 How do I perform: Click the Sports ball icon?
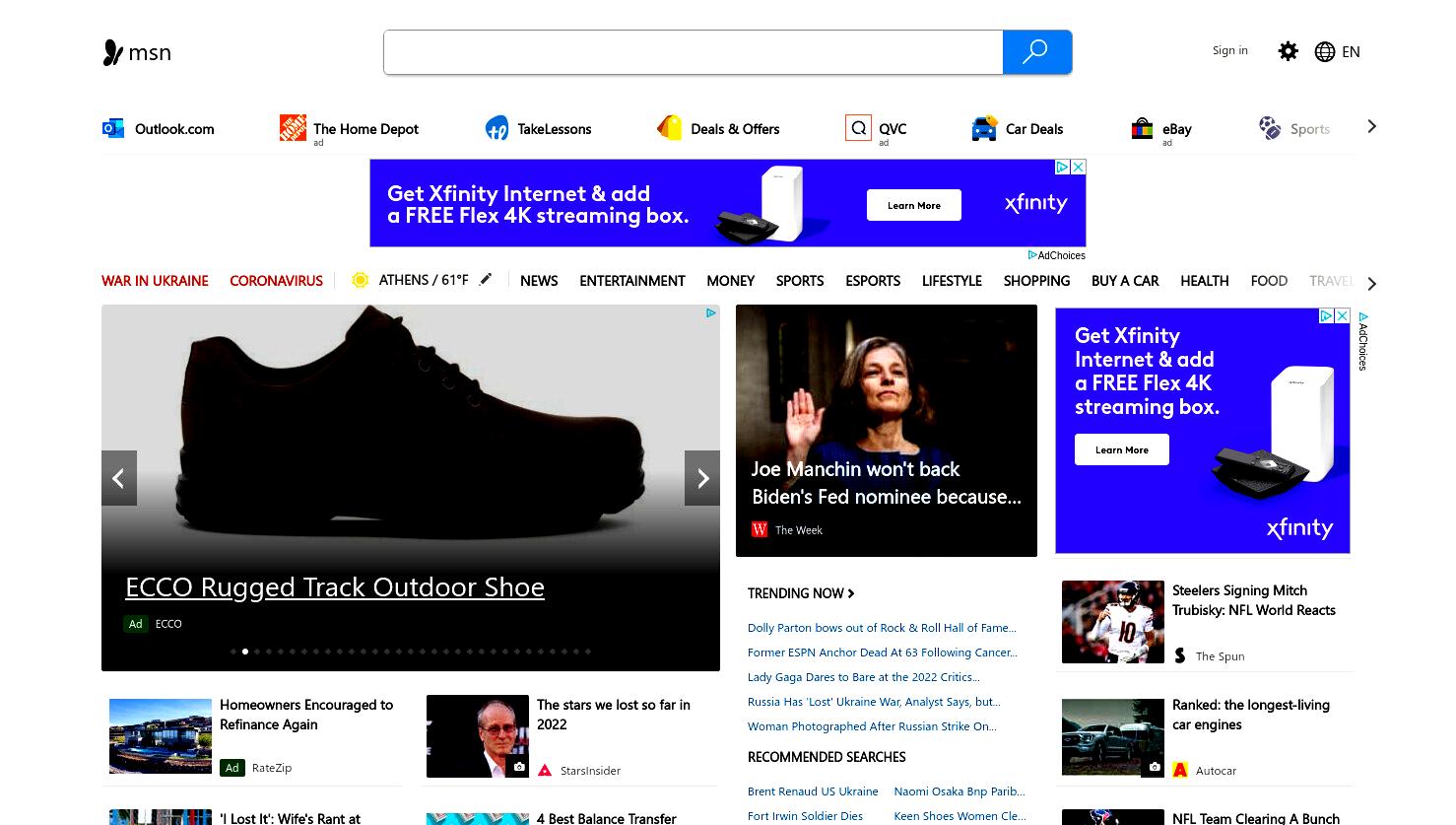1270,128
